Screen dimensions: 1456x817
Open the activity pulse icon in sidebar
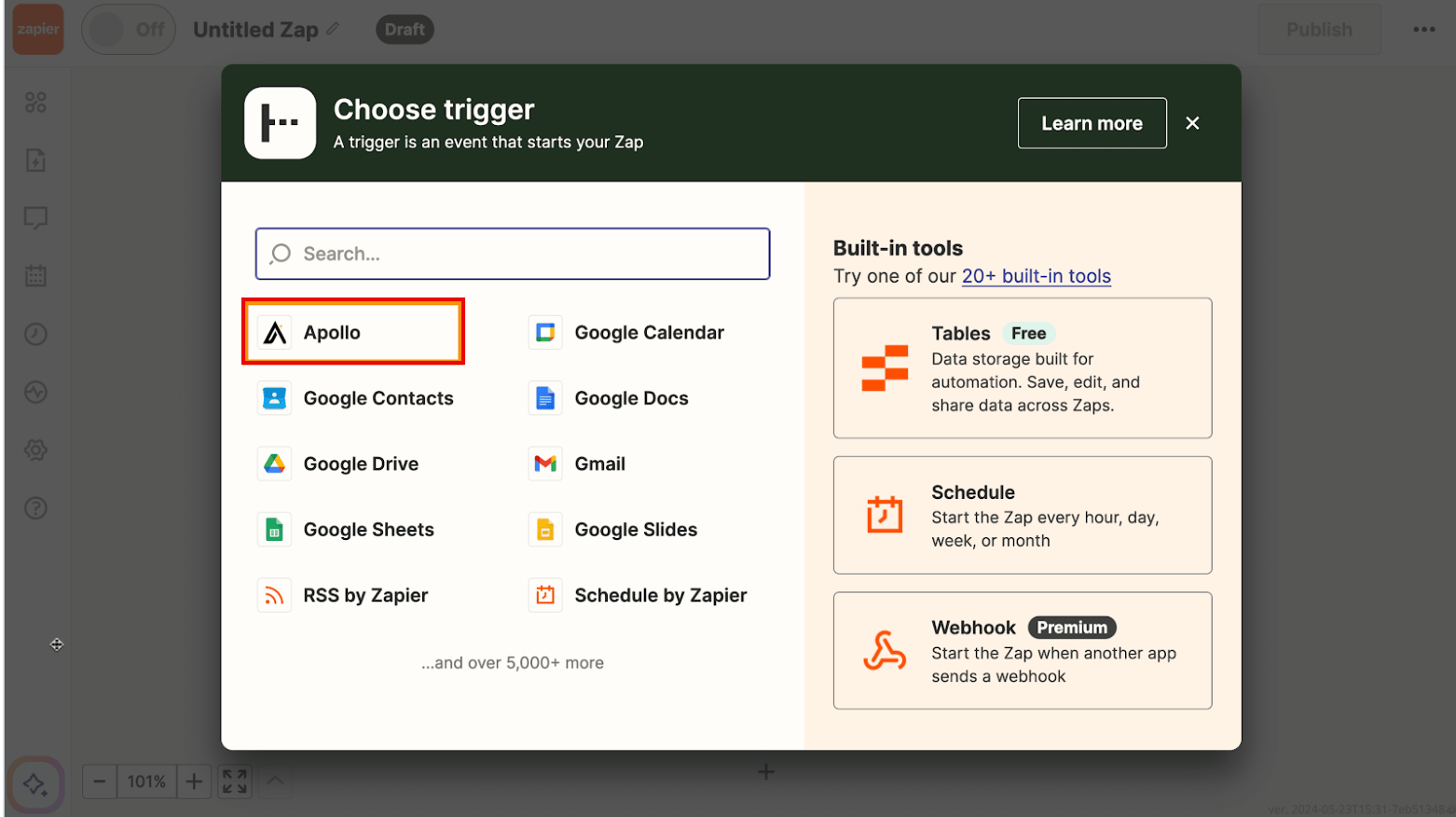pos(35,392)
